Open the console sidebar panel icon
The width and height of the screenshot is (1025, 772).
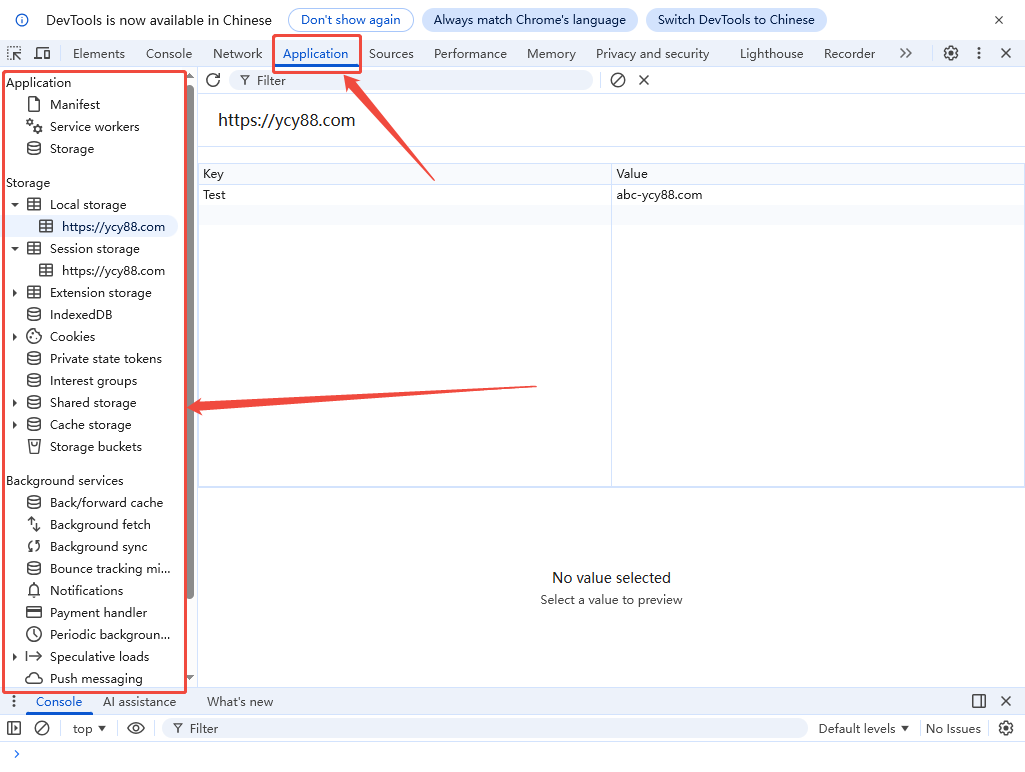pos(14,728)
